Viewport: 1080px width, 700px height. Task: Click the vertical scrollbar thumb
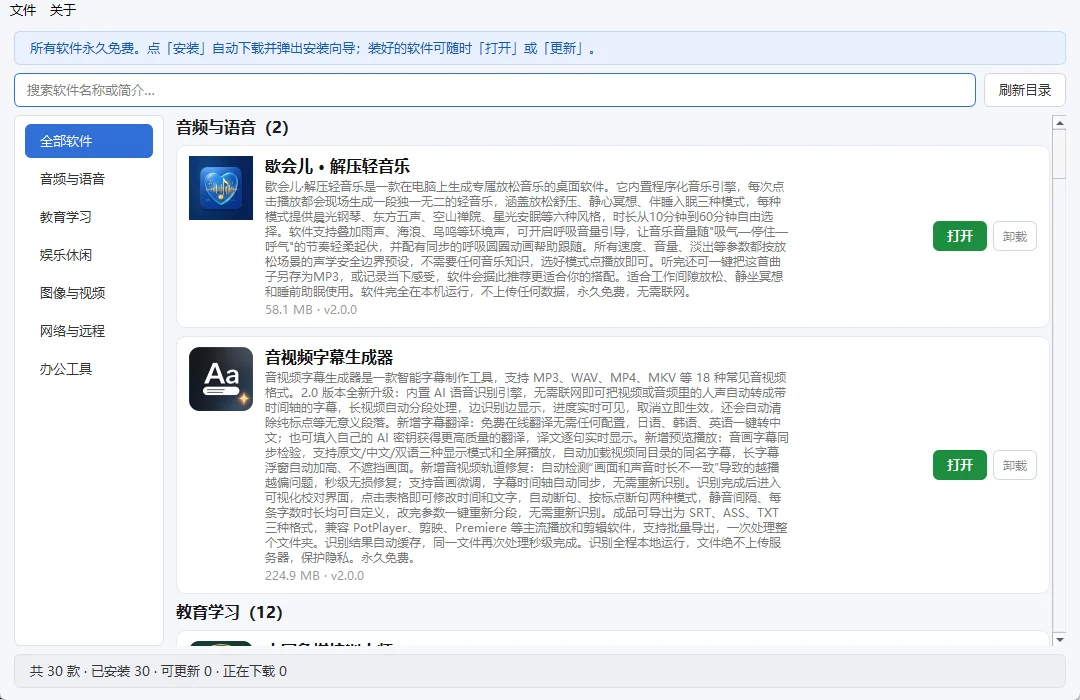1059,154
